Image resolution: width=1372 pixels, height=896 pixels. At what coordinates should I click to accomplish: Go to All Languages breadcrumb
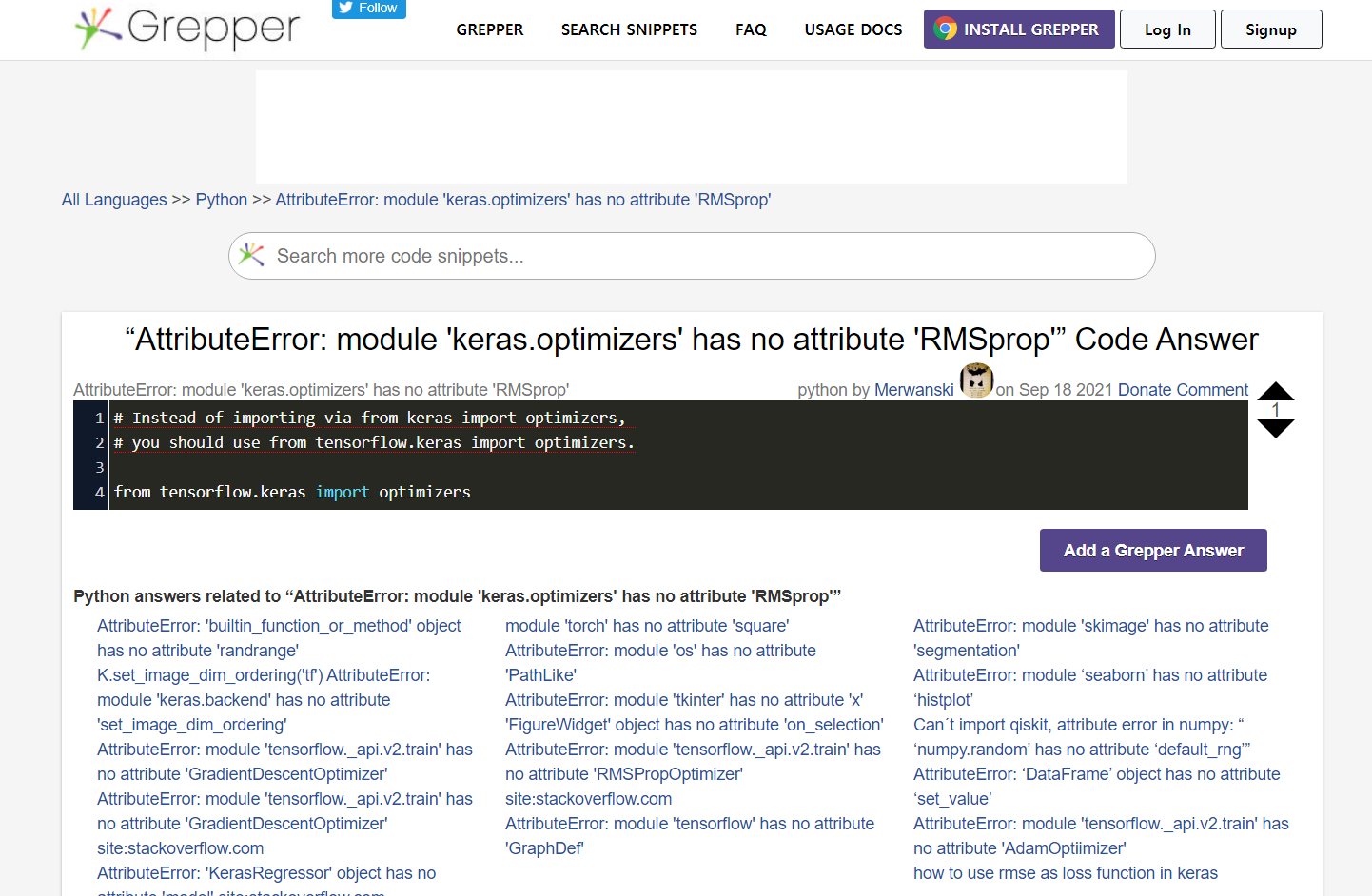(x=114, y=200)
